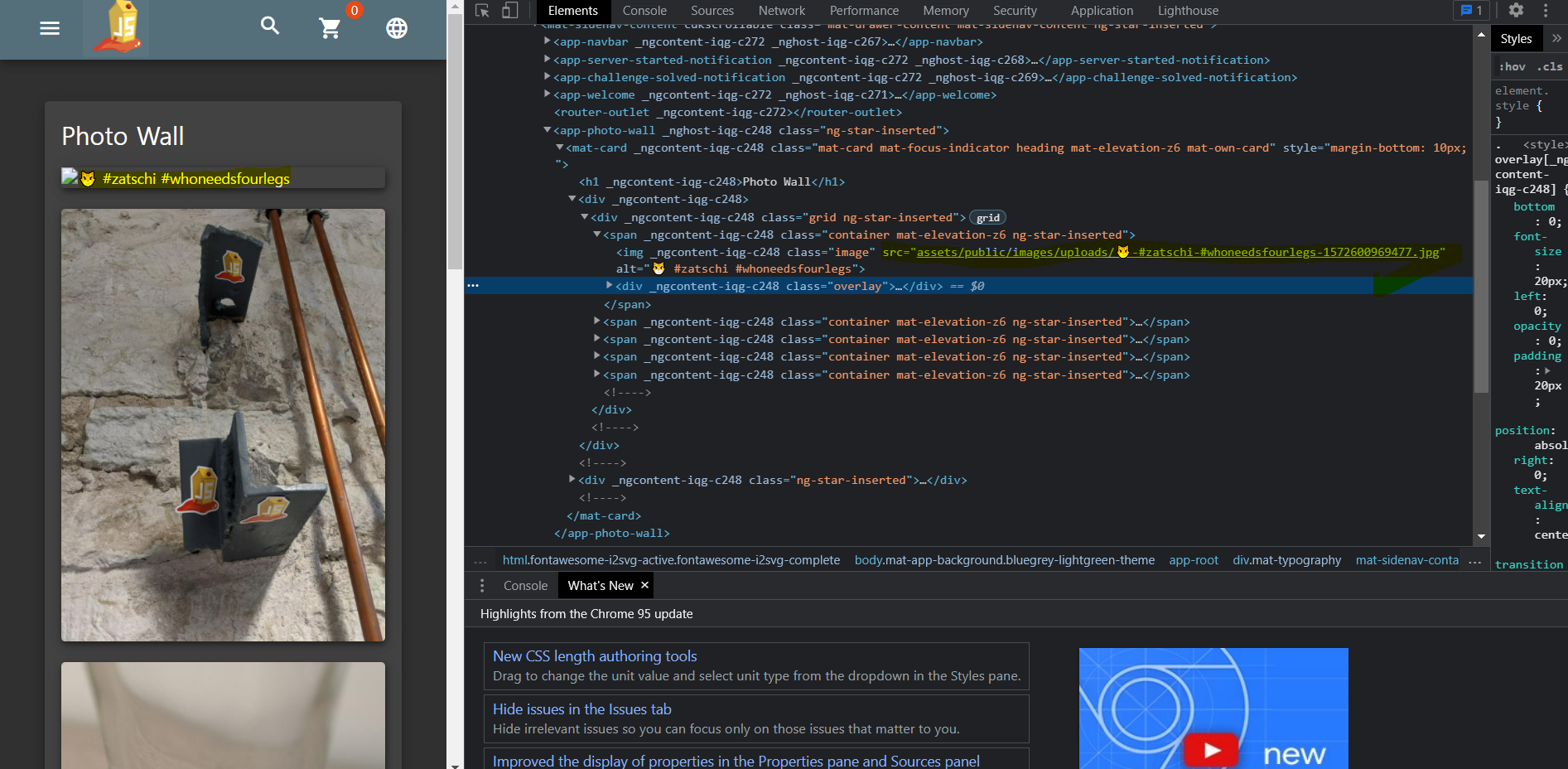Image resolution: width=1568 pixels, height=769 pixels.
Task: Collapse the mat-card node
Action: 559,147
